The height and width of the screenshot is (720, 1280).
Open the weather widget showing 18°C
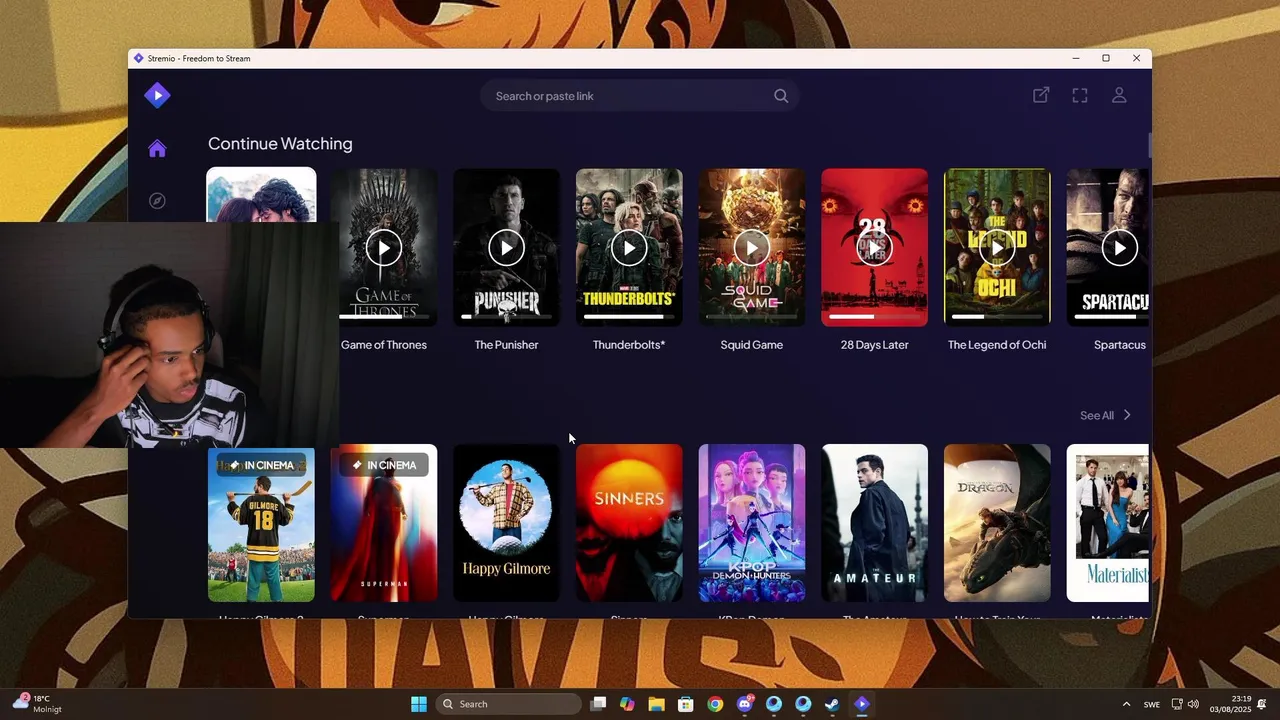37,704
